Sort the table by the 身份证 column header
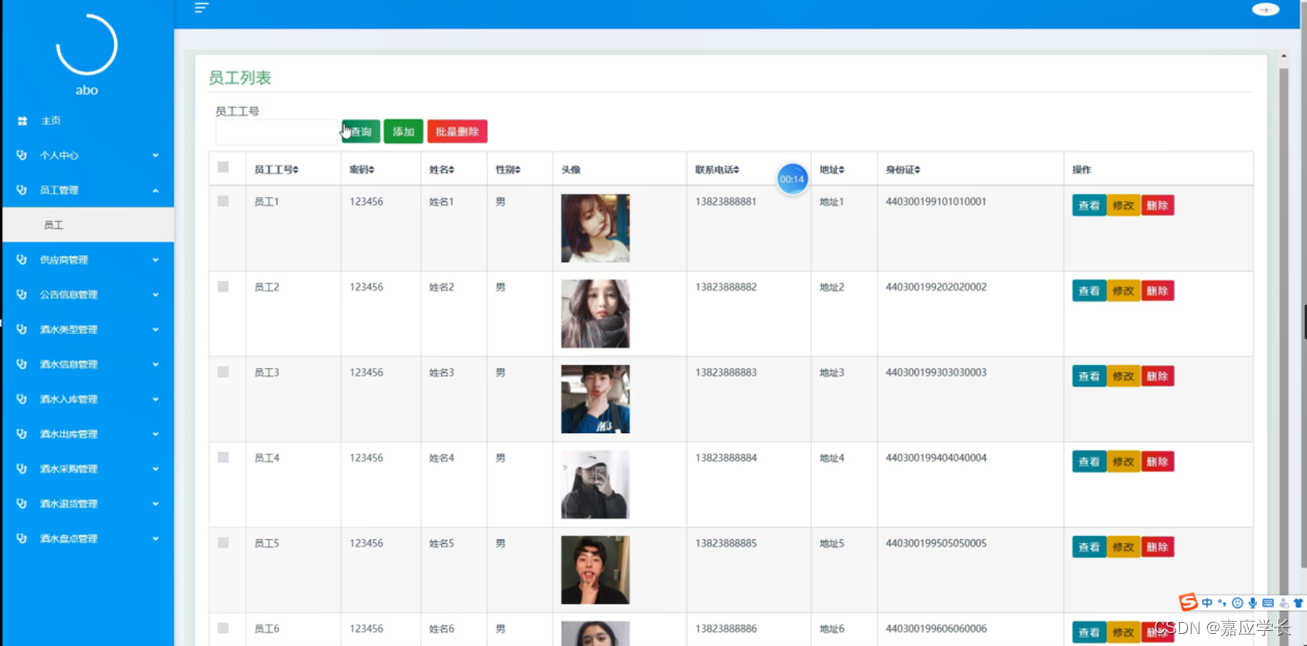This screenshot has height=646, width=1307. pyautogui.click(x=903, y=170)
